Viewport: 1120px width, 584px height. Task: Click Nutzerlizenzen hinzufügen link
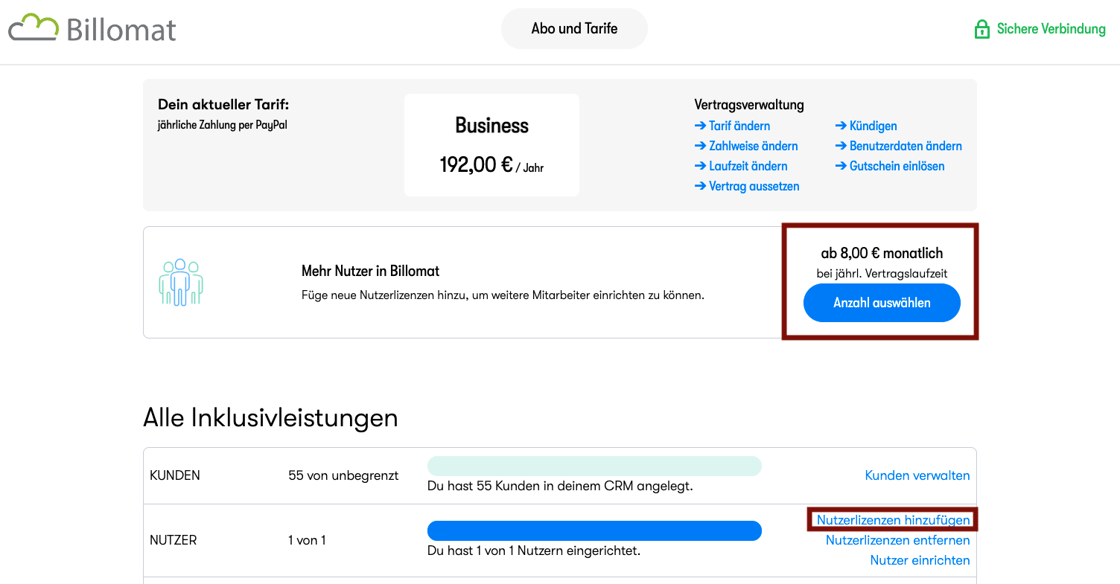point(893,520)
